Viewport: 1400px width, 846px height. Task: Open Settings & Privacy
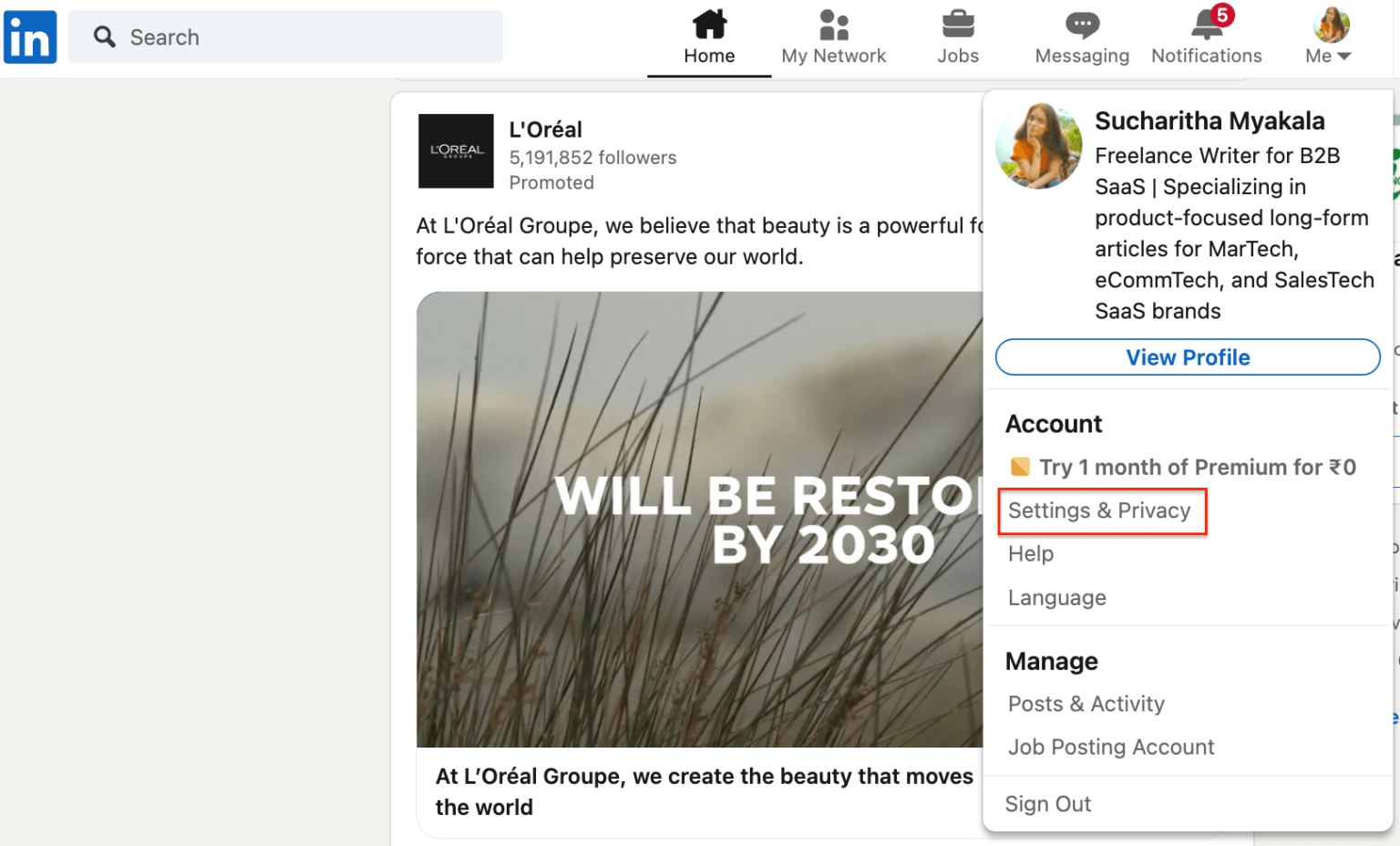click(x=1100, y=511)
